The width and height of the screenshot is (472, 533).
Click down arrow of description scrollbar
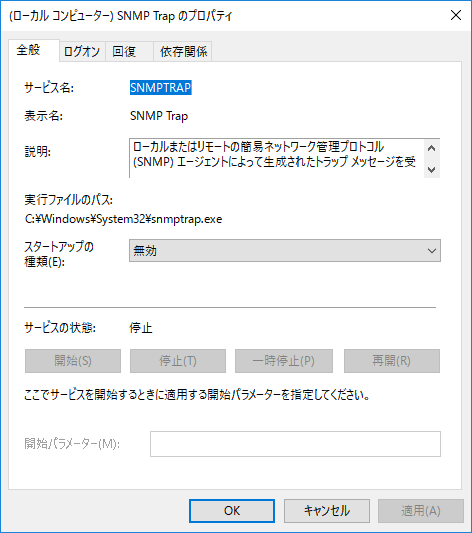[432, 169]
